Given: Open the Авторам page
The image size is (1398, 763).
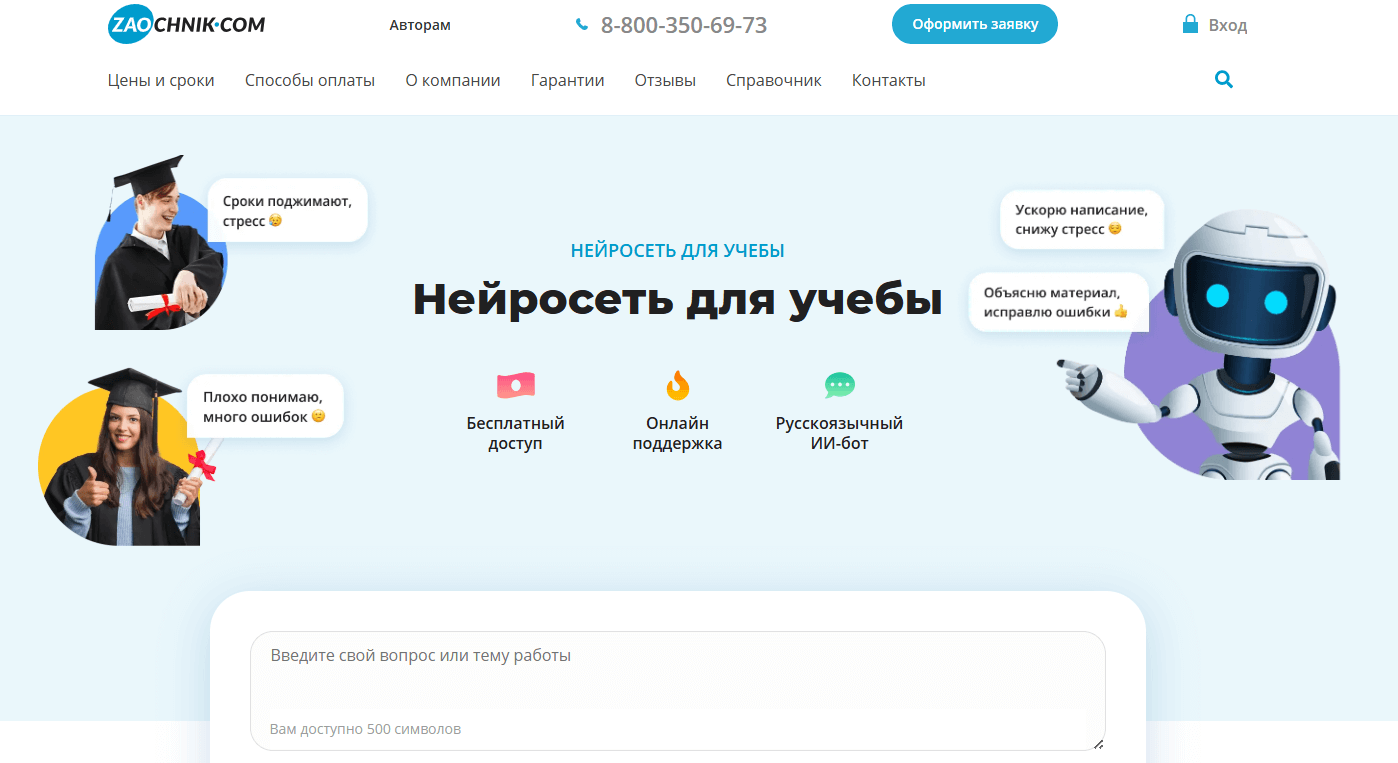Looking at the screenshot, I should 420,25.
